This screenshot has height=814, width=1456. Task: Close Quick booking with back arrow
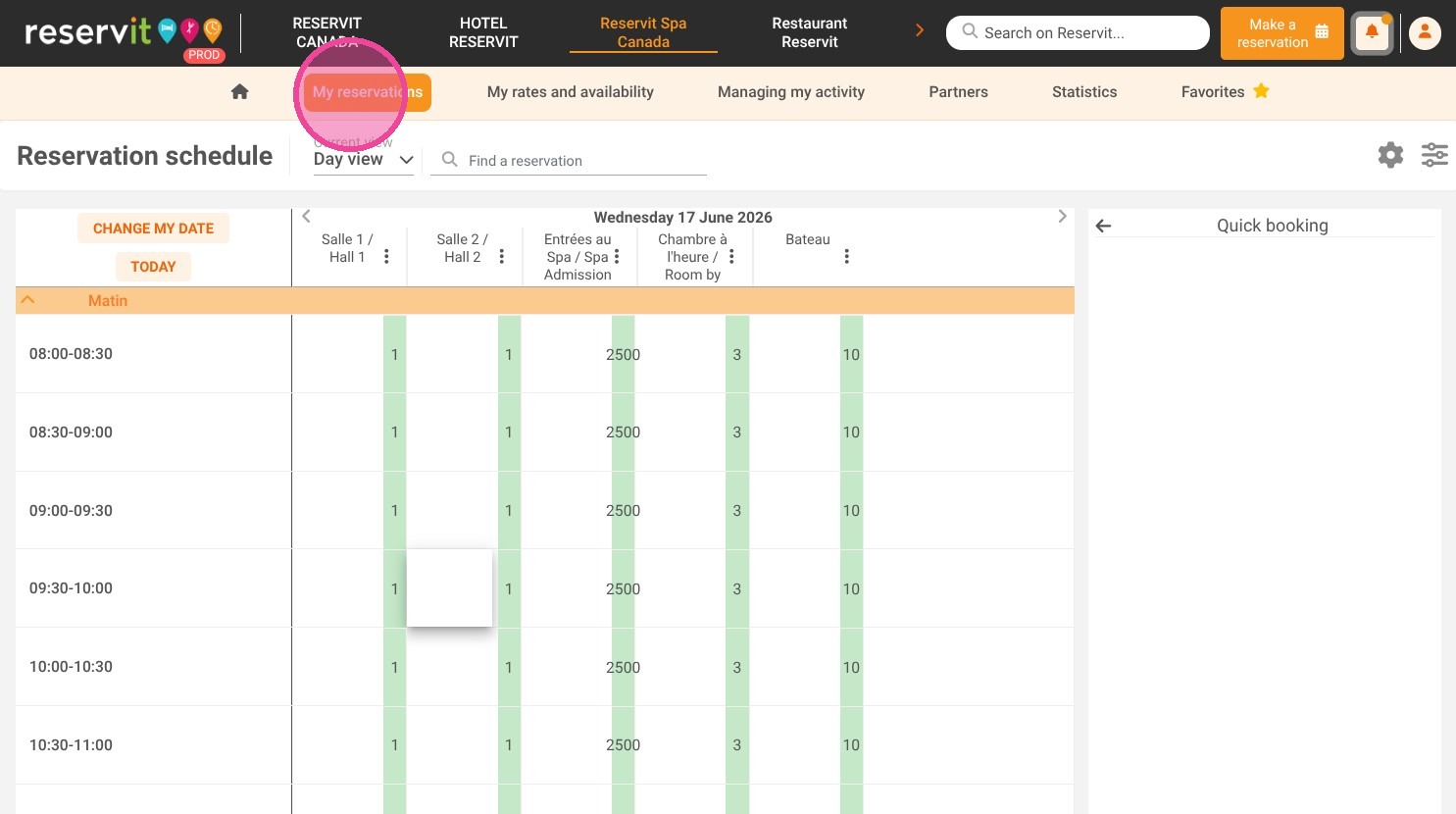click(1103, 226)
